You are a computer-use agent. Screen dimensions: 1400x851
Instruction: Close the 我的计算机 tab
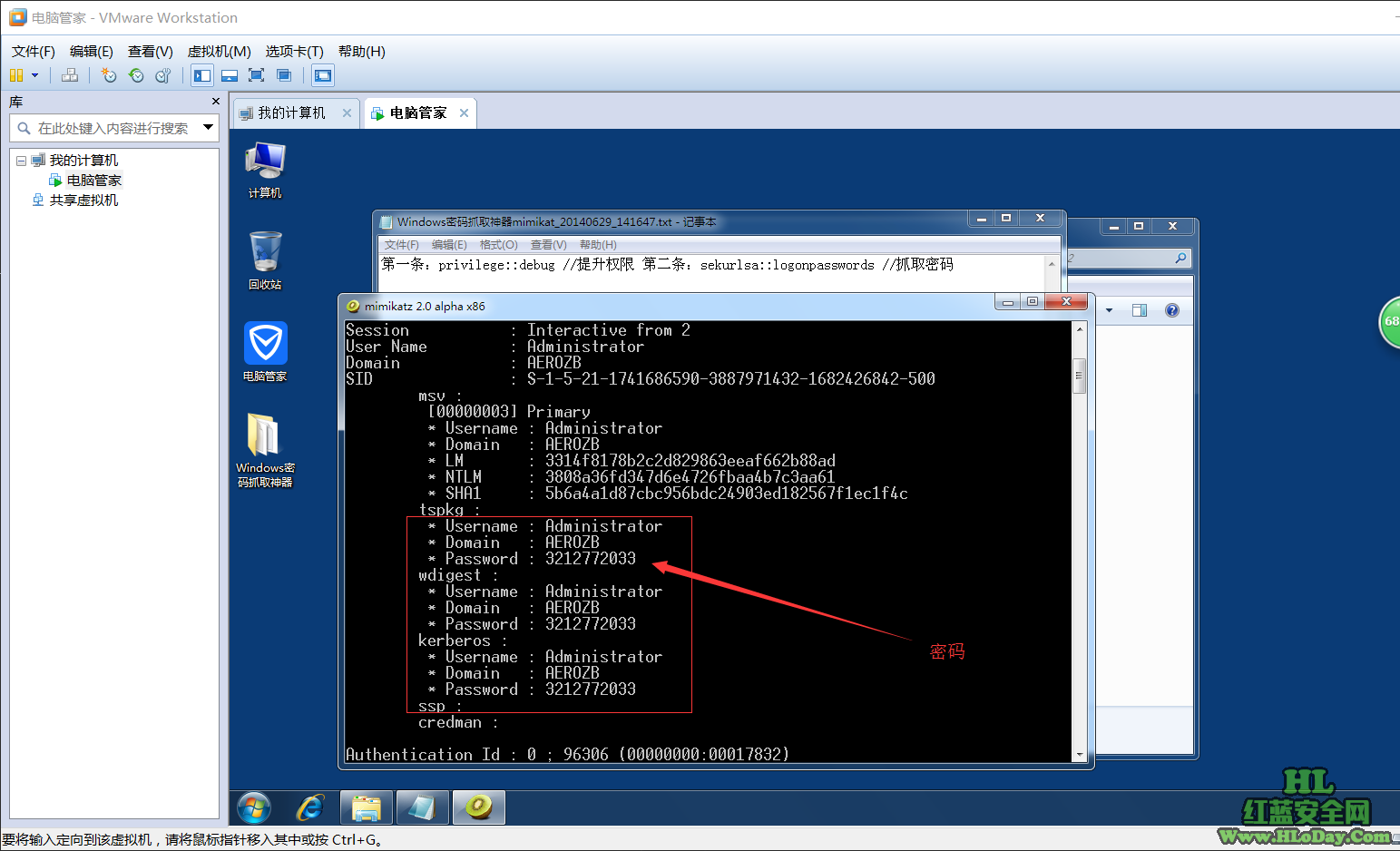click(347, 112)
